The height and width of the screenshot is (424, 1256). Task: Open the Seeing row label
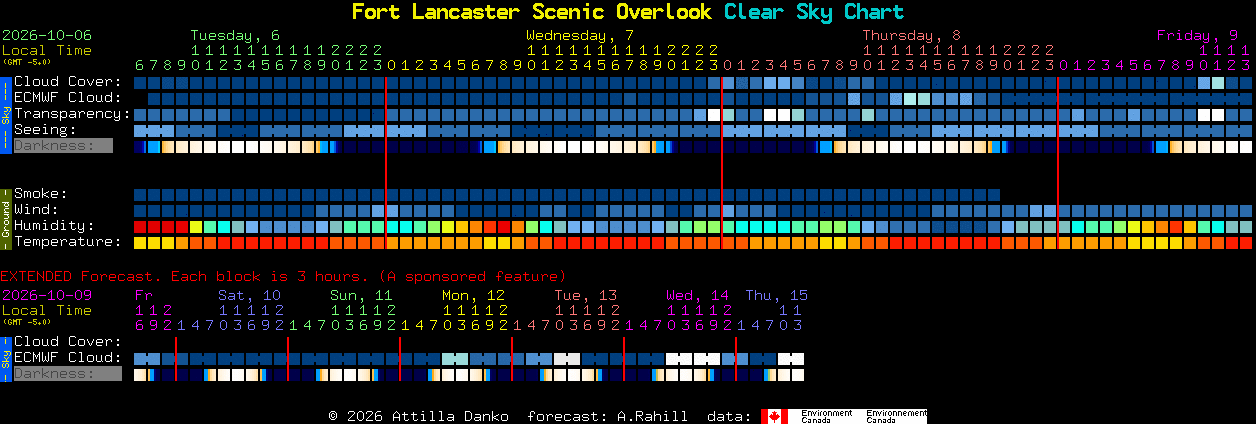(x=45, y=130)
